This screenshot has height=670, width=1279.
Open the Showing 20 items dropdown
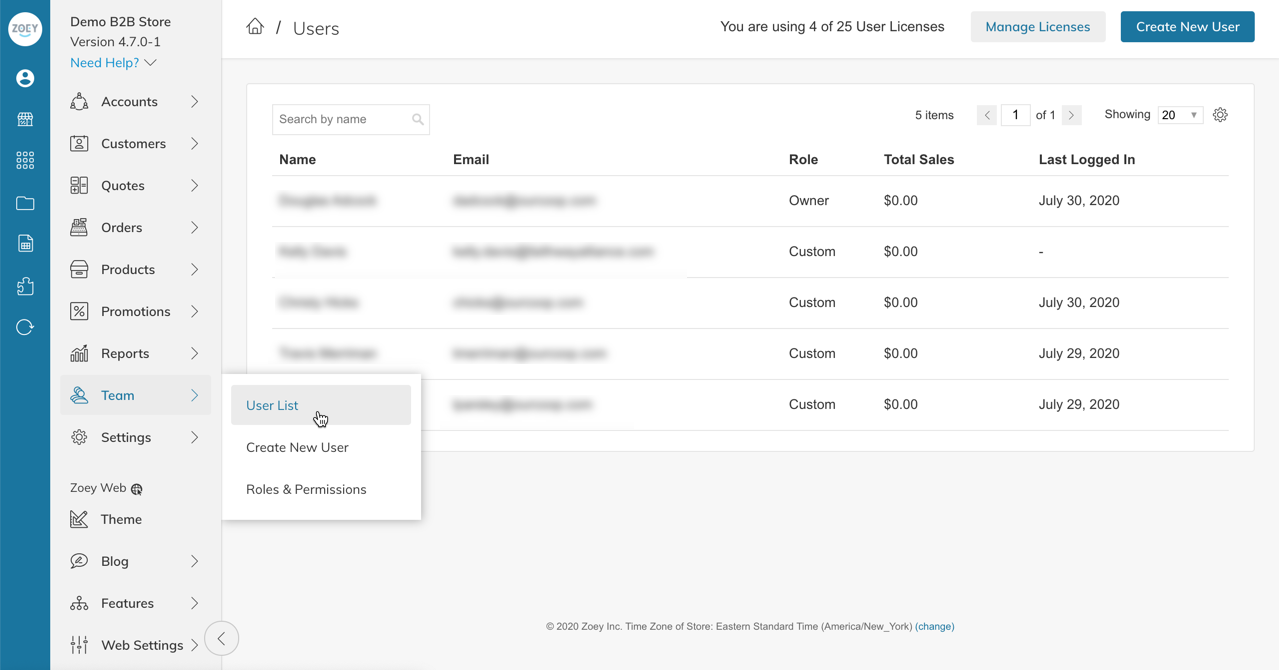tap(1180, 115)
